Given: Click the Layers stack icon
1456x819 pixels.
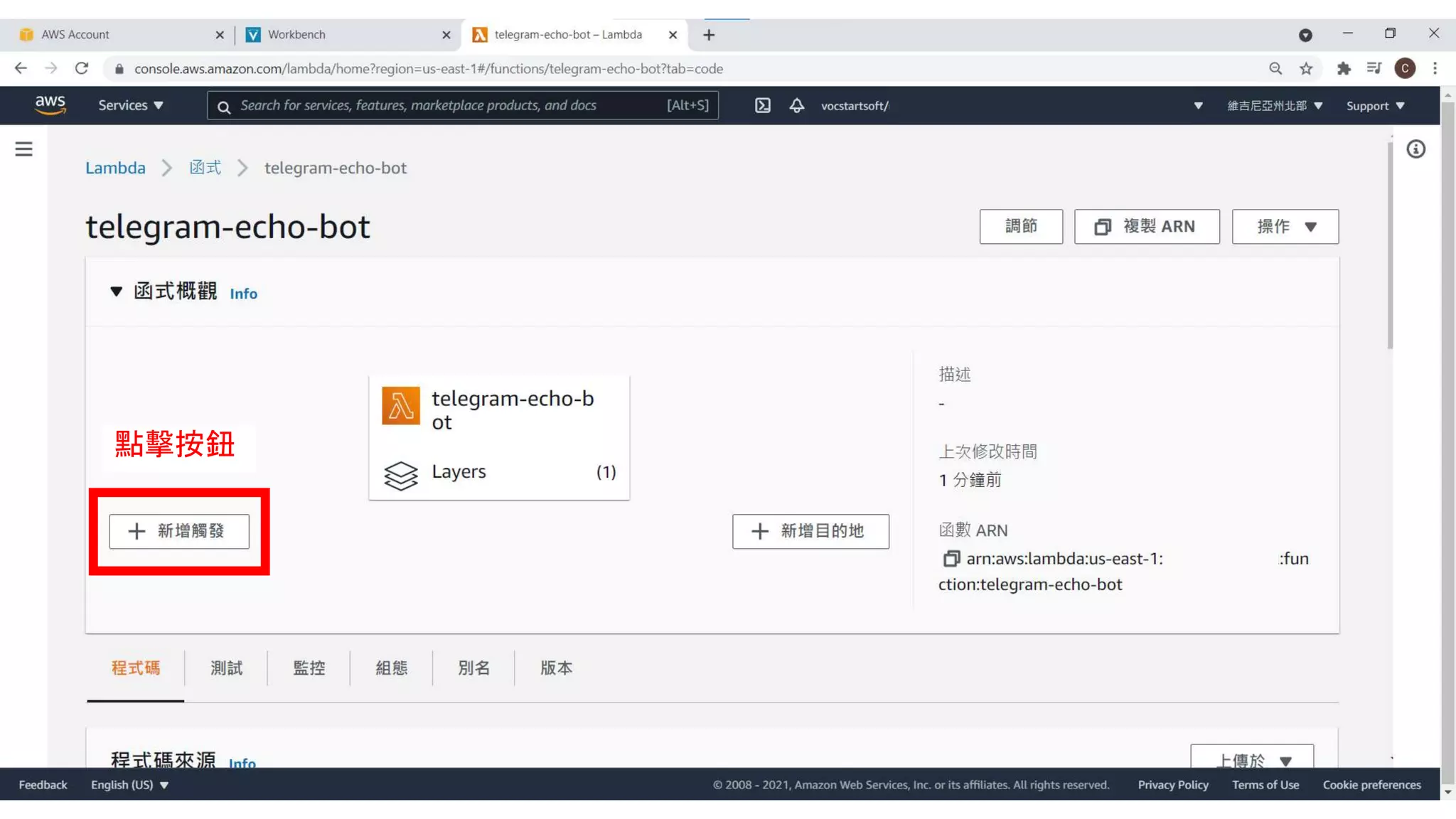Looking at the screenshot, I should pyautogui.click(x=401, y=476).
